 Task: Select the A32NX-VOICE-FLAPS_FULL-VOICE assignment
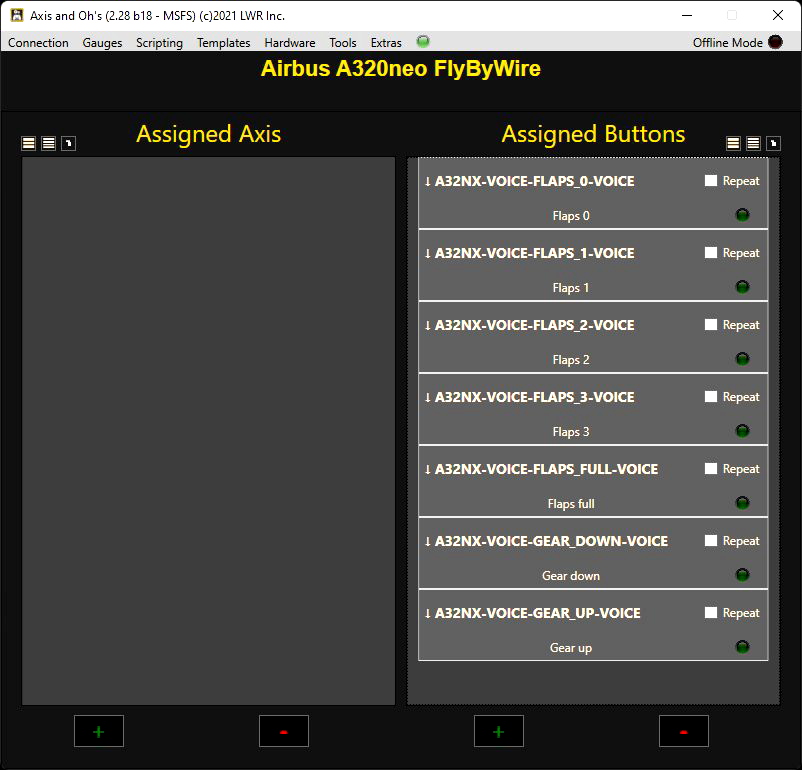(593, 481)
